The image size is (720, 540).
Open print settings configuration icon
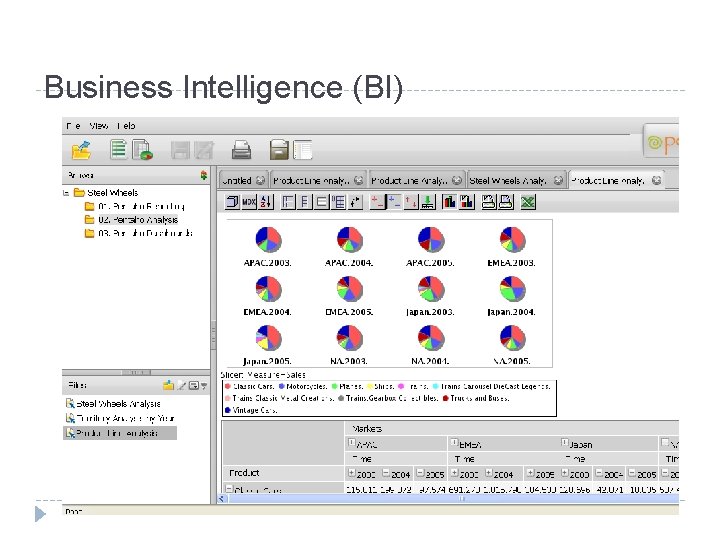point(488,202)
